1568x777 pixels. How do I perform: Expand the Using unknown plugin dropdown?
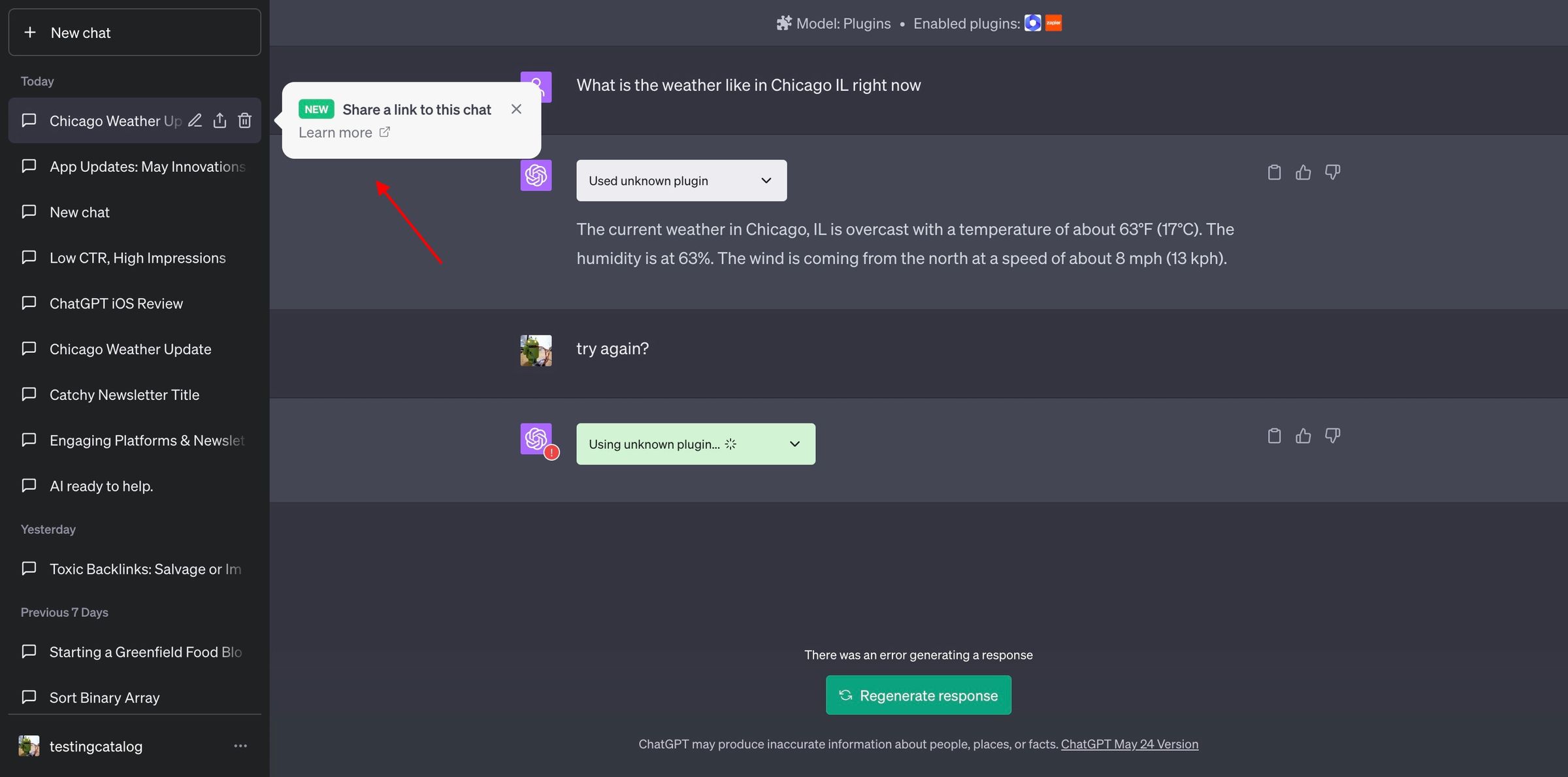pyautogui.click(x=794, y=443)
